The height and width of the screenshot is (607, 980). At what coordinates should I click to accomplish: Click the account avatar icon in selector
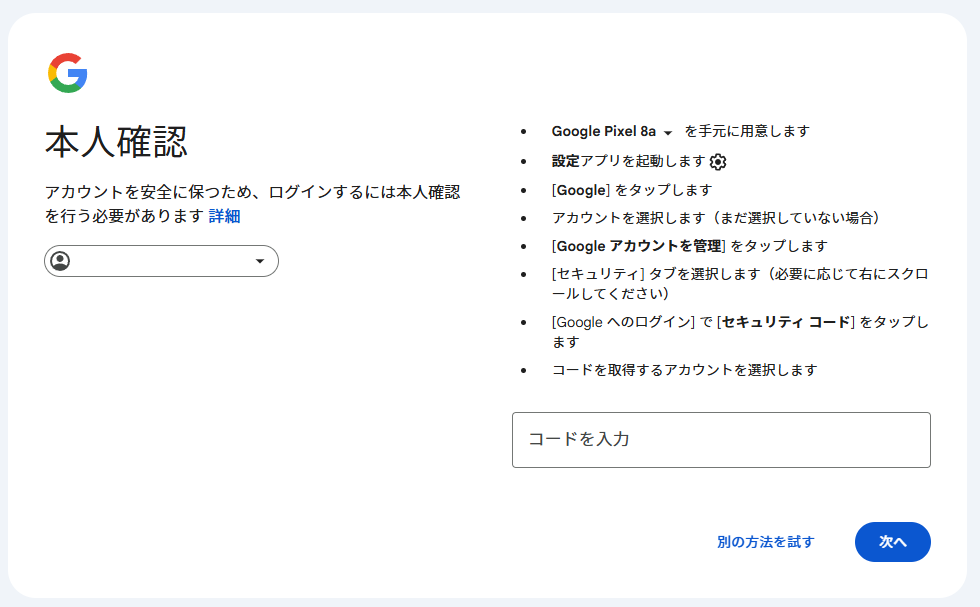point(61,261)
